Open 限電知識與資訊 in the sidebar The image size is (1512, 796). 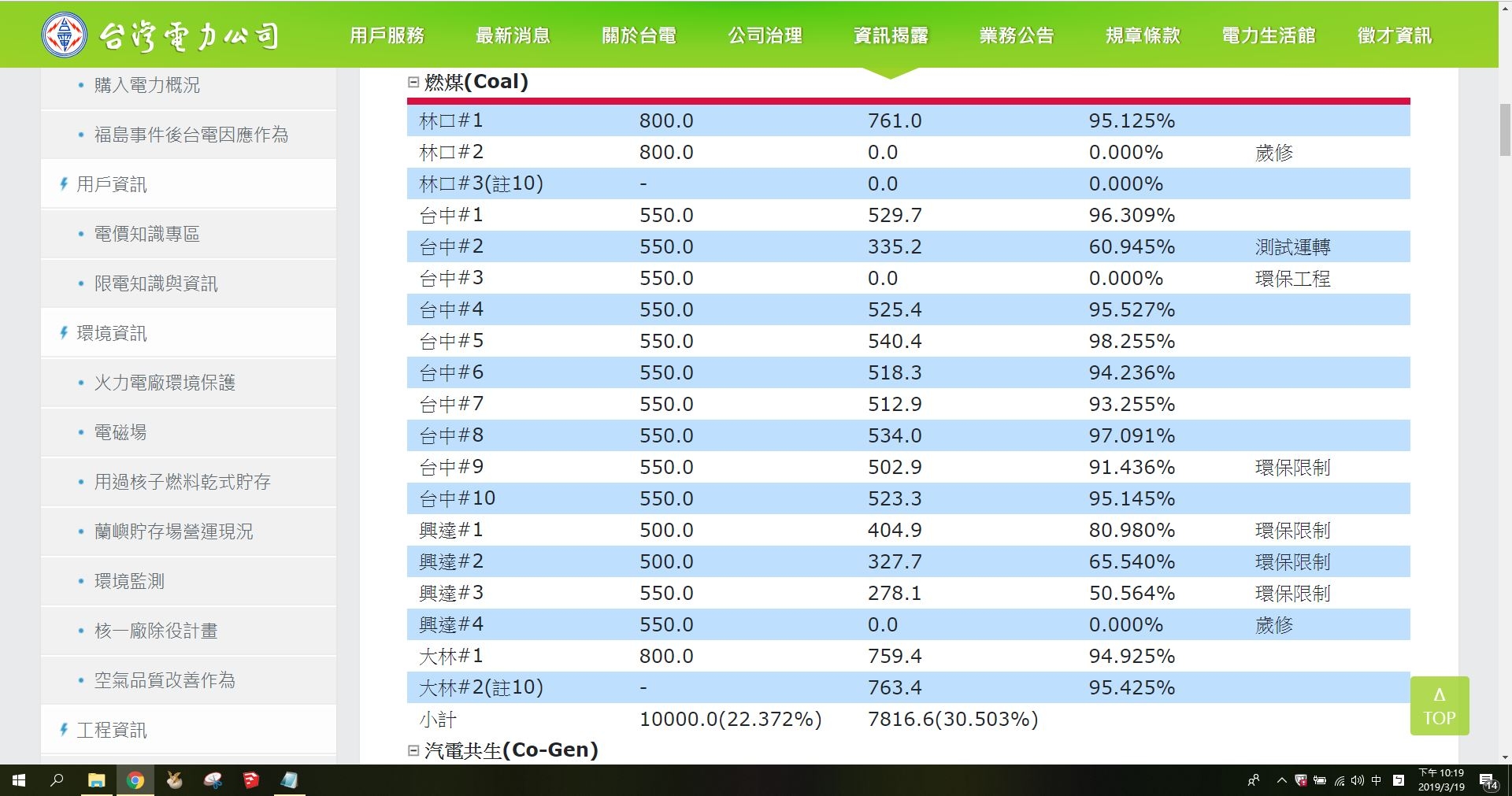tap(156, 283)
